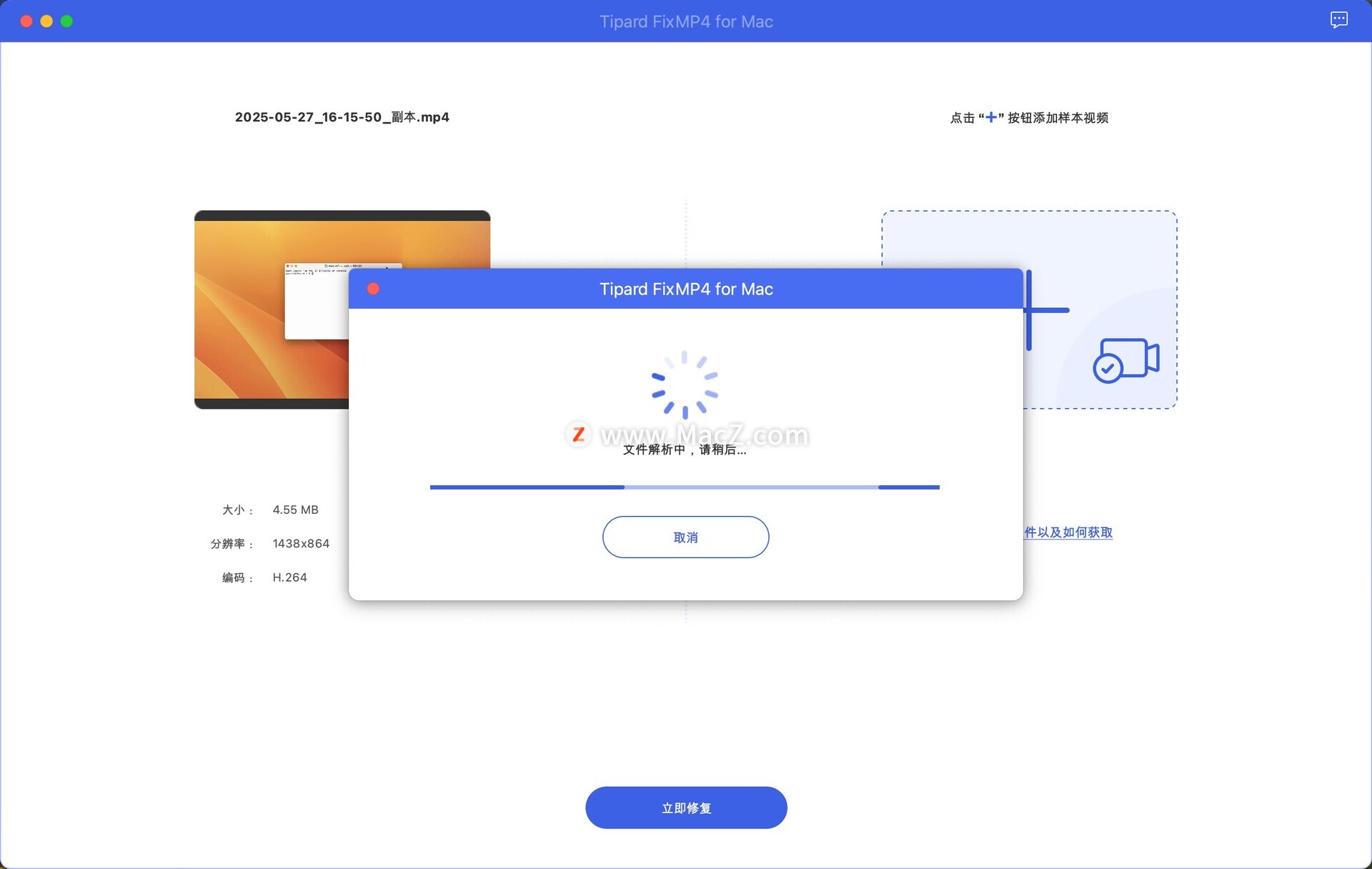
Task: Click the size value 4.55 MB
Action: [295, 510]
